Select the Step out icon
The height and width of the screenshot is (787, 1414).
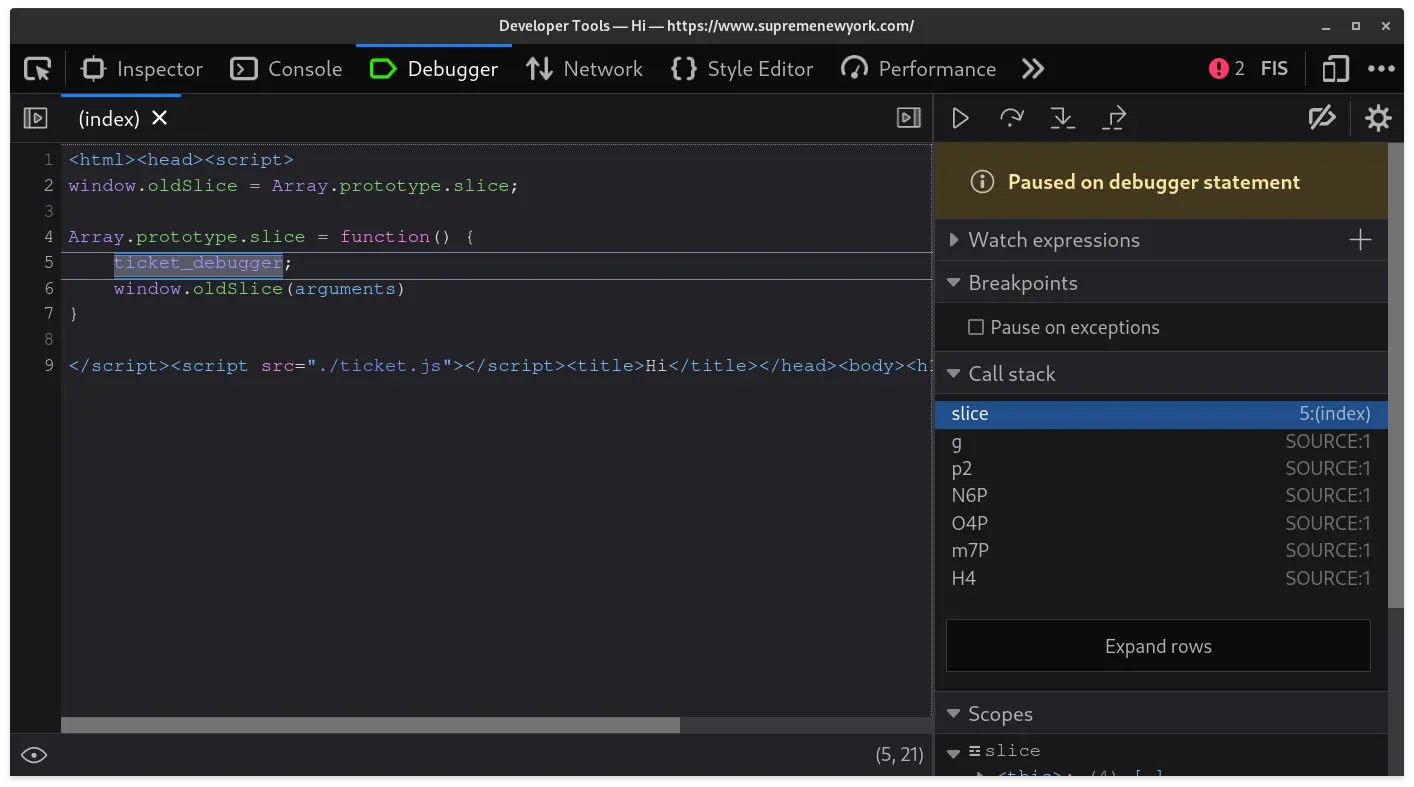1113,117
